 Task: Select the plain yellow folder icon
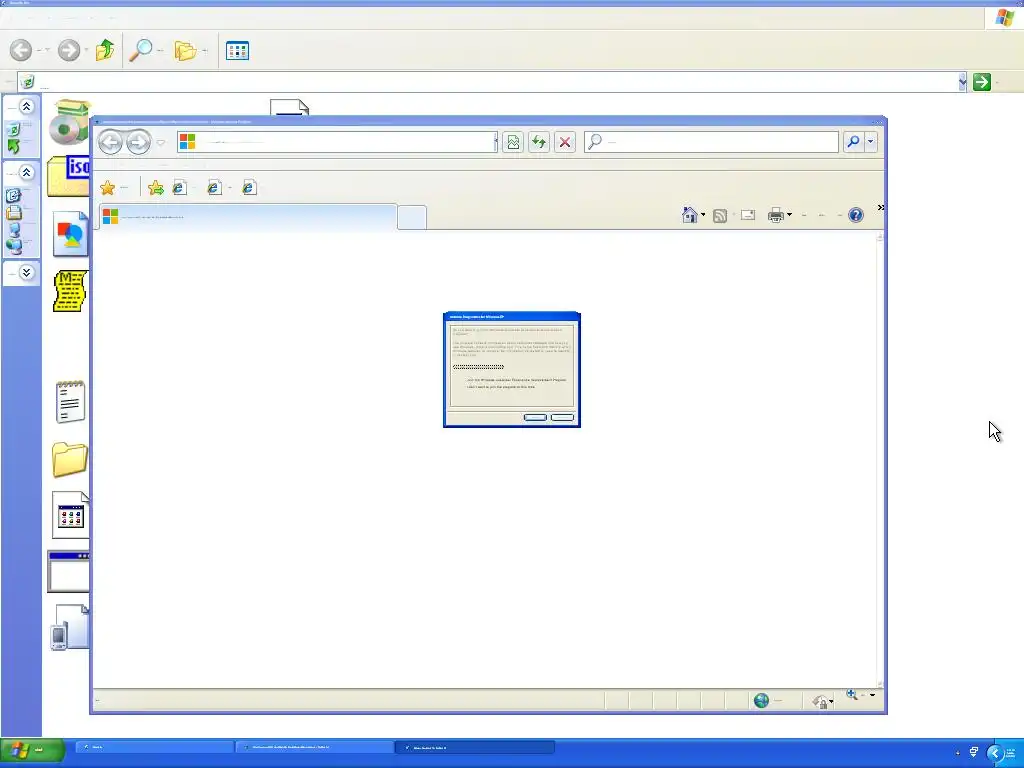pyautogui.click(x=70, y=459)
